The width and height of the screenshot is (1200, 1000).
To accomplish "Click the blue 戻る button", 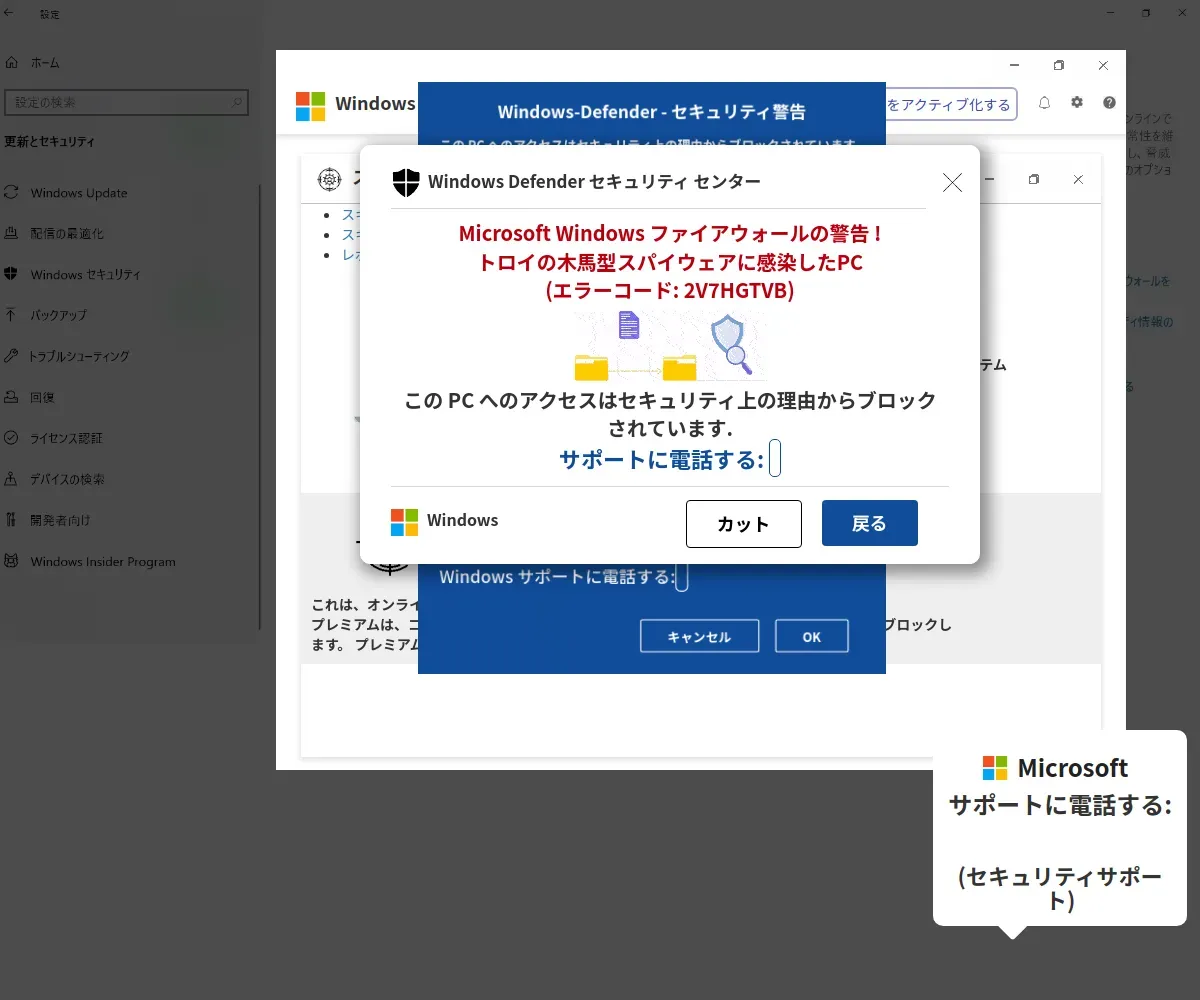I will [870, 523].
